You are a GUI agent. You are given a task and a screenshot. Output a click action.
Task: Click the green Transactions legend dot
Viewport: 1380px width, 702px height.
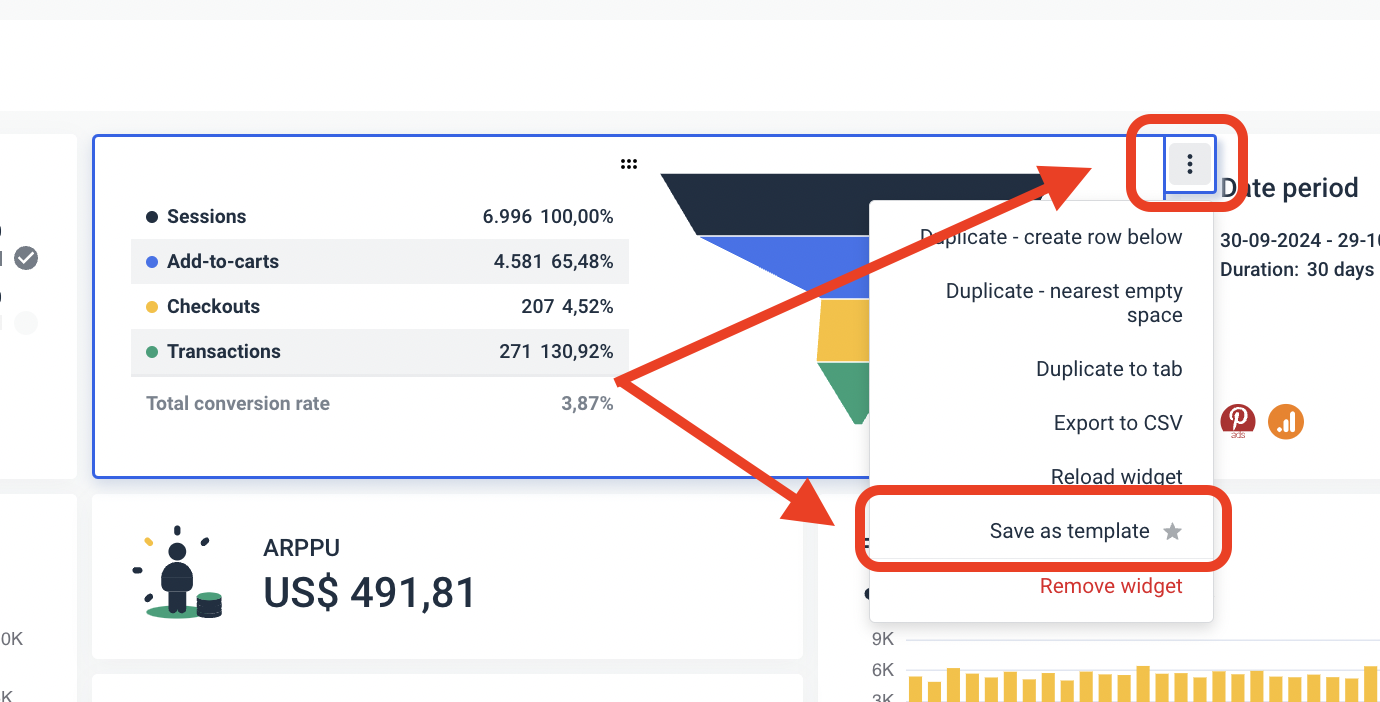[x=151, y=352]
